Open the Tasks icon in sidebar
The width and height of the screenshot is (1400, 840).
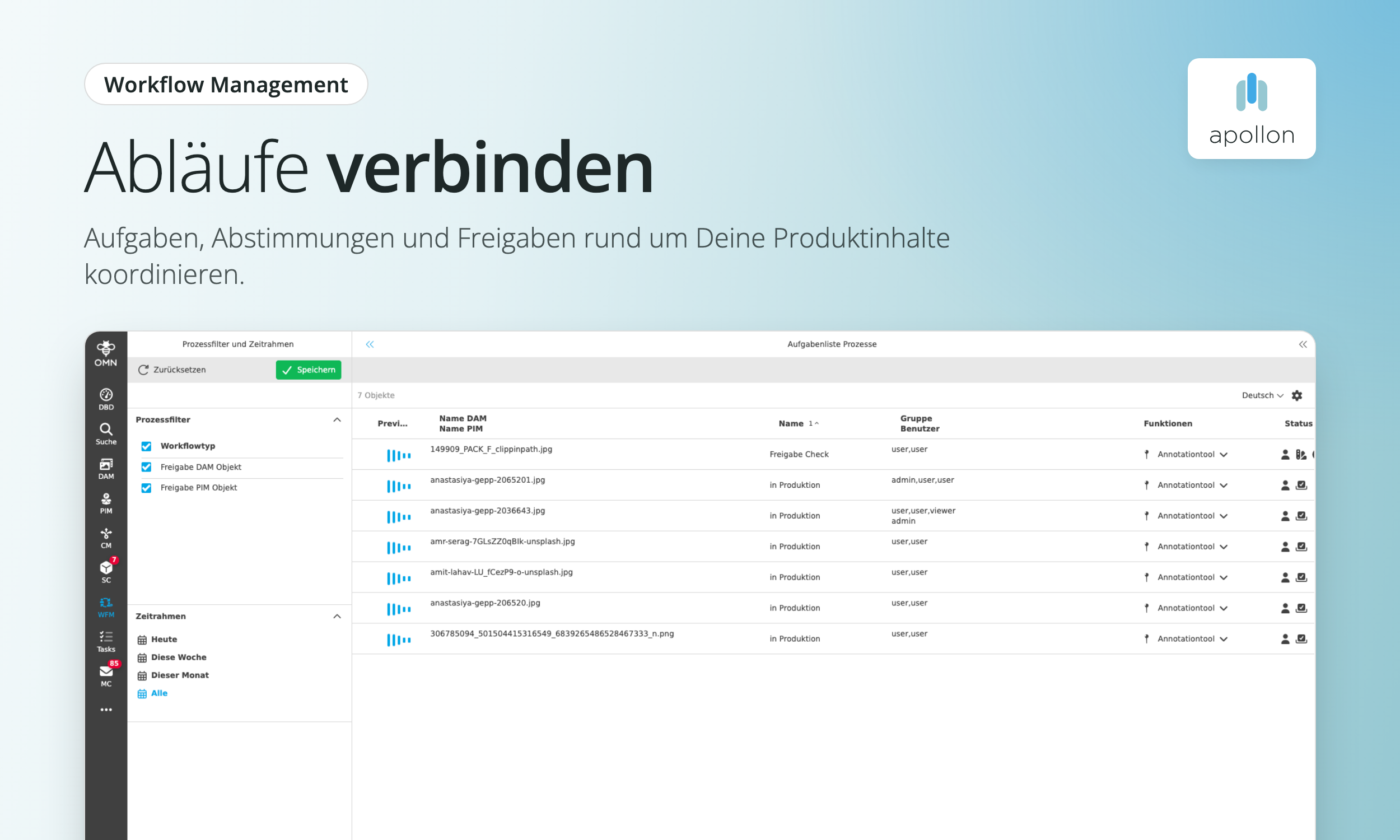point(106,641)
